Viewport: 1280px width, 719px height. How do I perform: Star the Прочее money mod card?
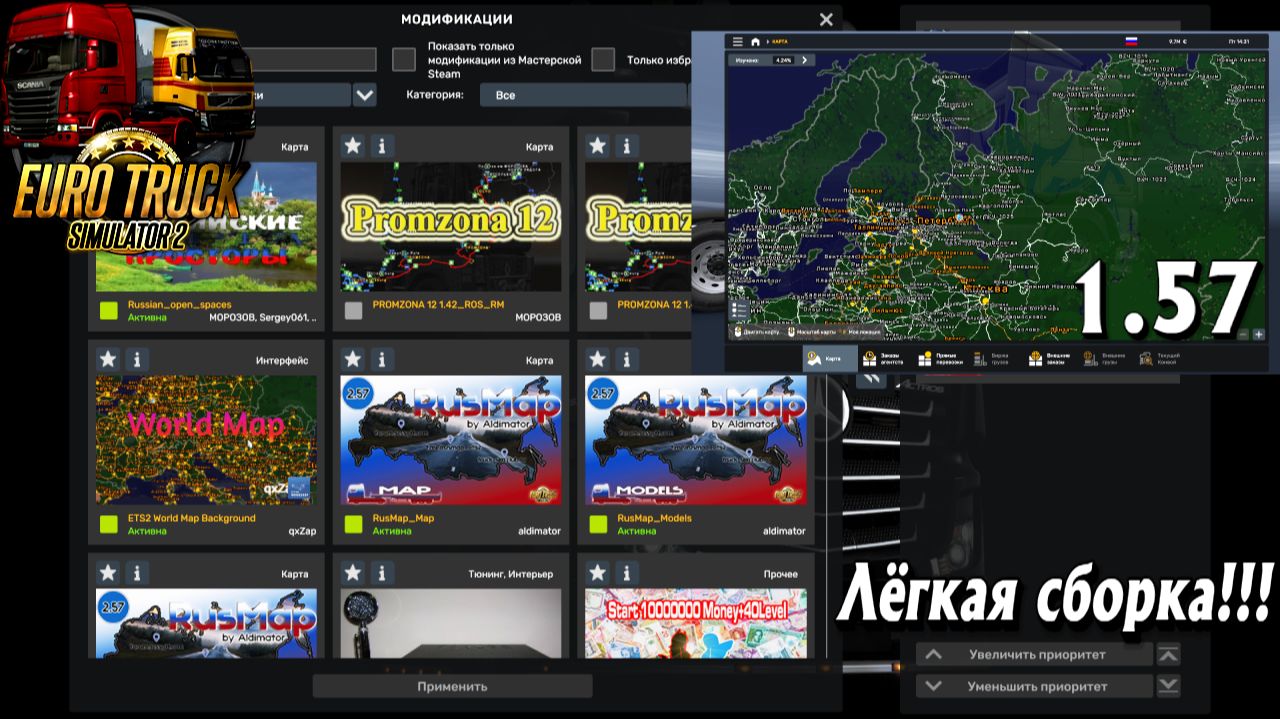(597, 573)
